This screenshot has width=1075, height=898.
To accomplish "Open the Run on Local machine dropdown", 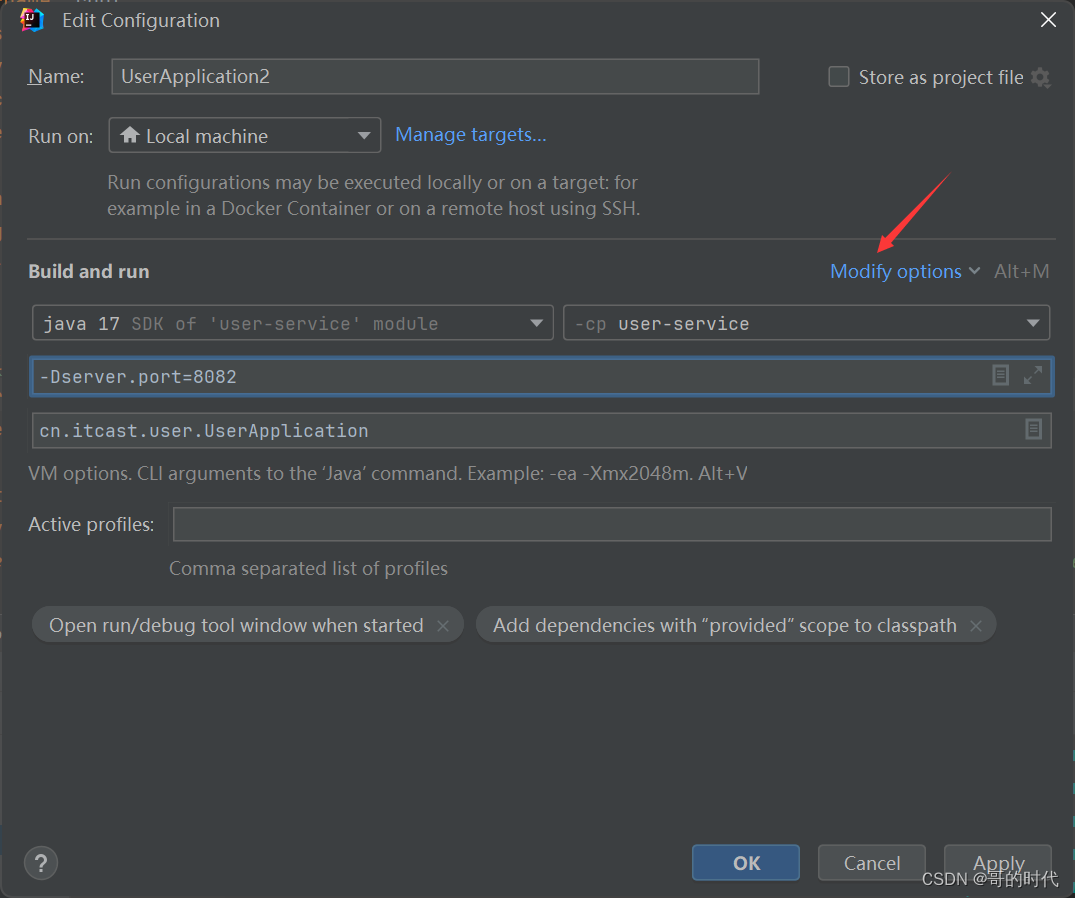I will click(244, 136).
